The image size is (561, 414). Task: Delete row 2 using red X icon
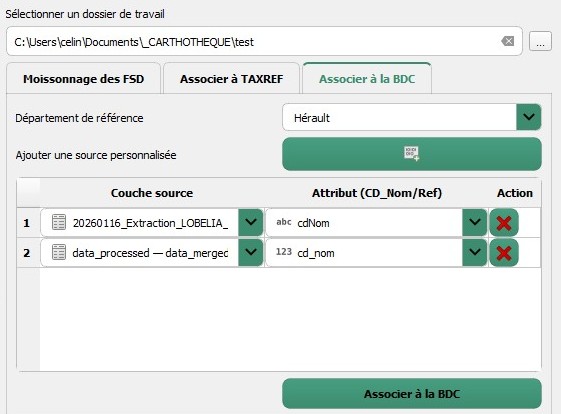504,253
